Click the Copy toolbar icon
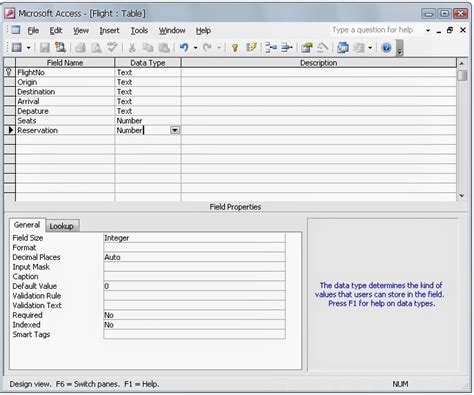 [x=148, y=48]
